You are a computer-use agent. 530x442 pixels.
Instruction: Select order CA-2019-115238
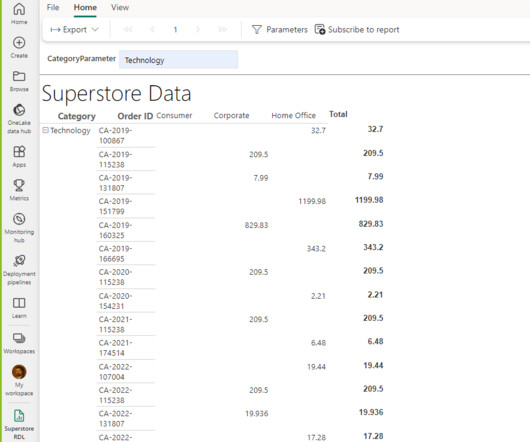115,159
